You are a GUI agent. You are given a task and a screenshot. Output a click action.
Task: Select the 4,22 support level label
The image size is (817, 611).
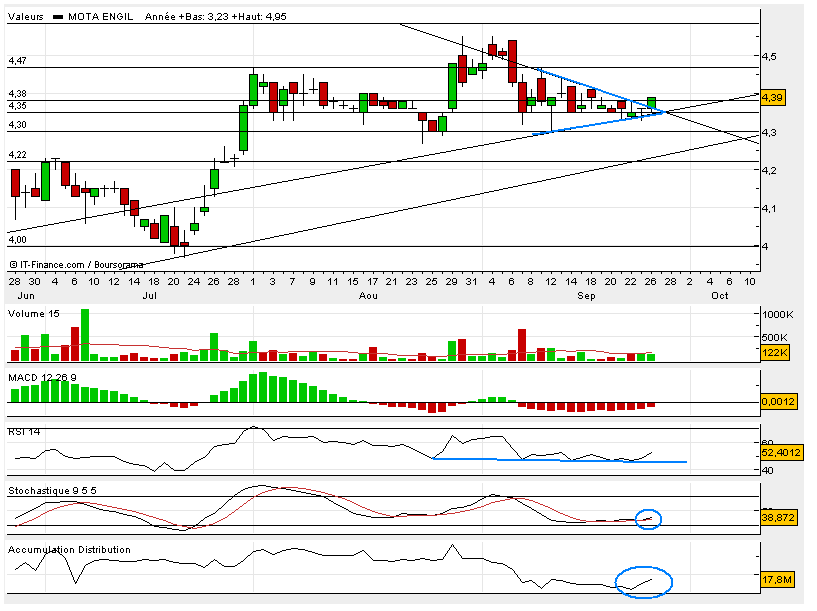pos(17,155)
